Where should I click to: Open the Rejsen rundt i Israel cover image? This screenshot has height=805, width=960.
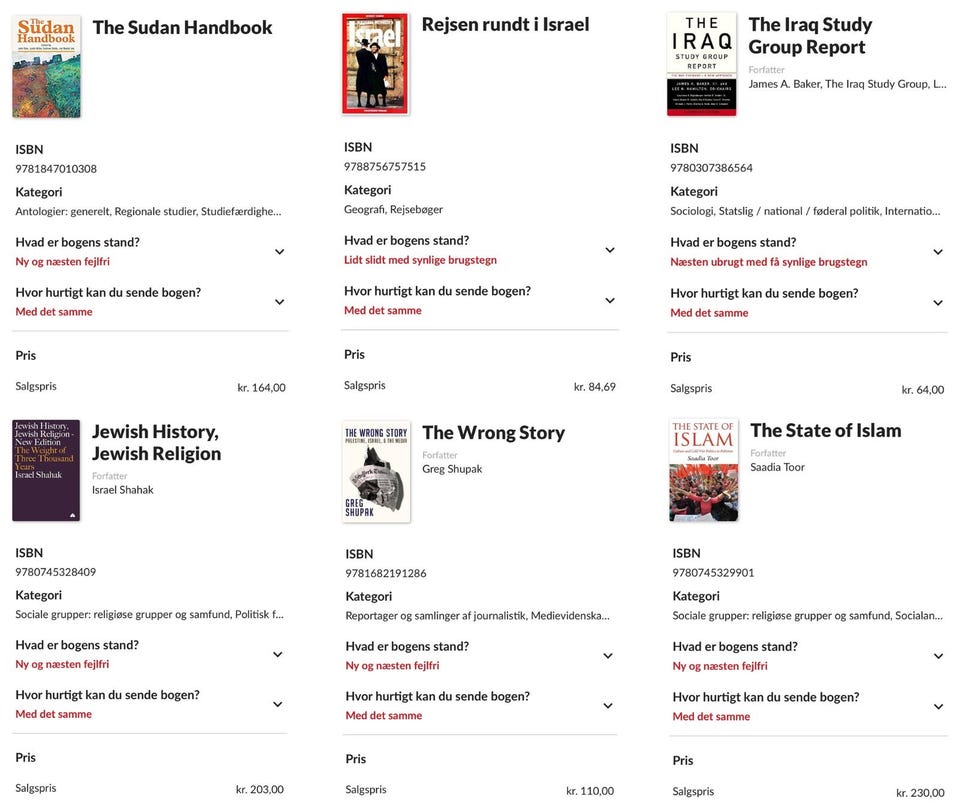375,64
